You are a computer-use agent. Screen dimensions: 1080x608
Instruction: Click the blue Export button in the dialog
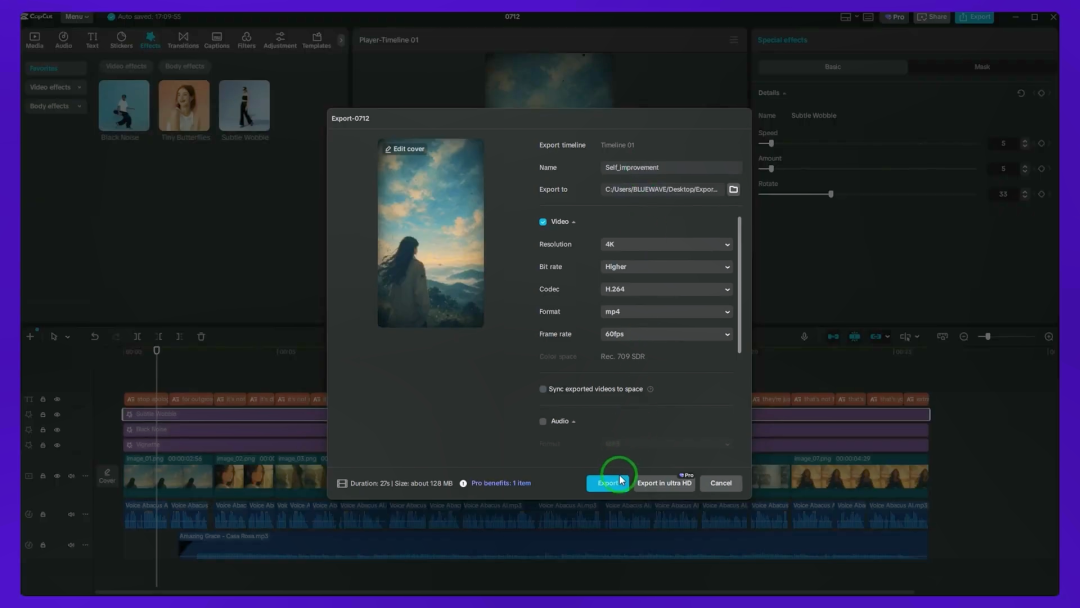(x=608, y=483)
